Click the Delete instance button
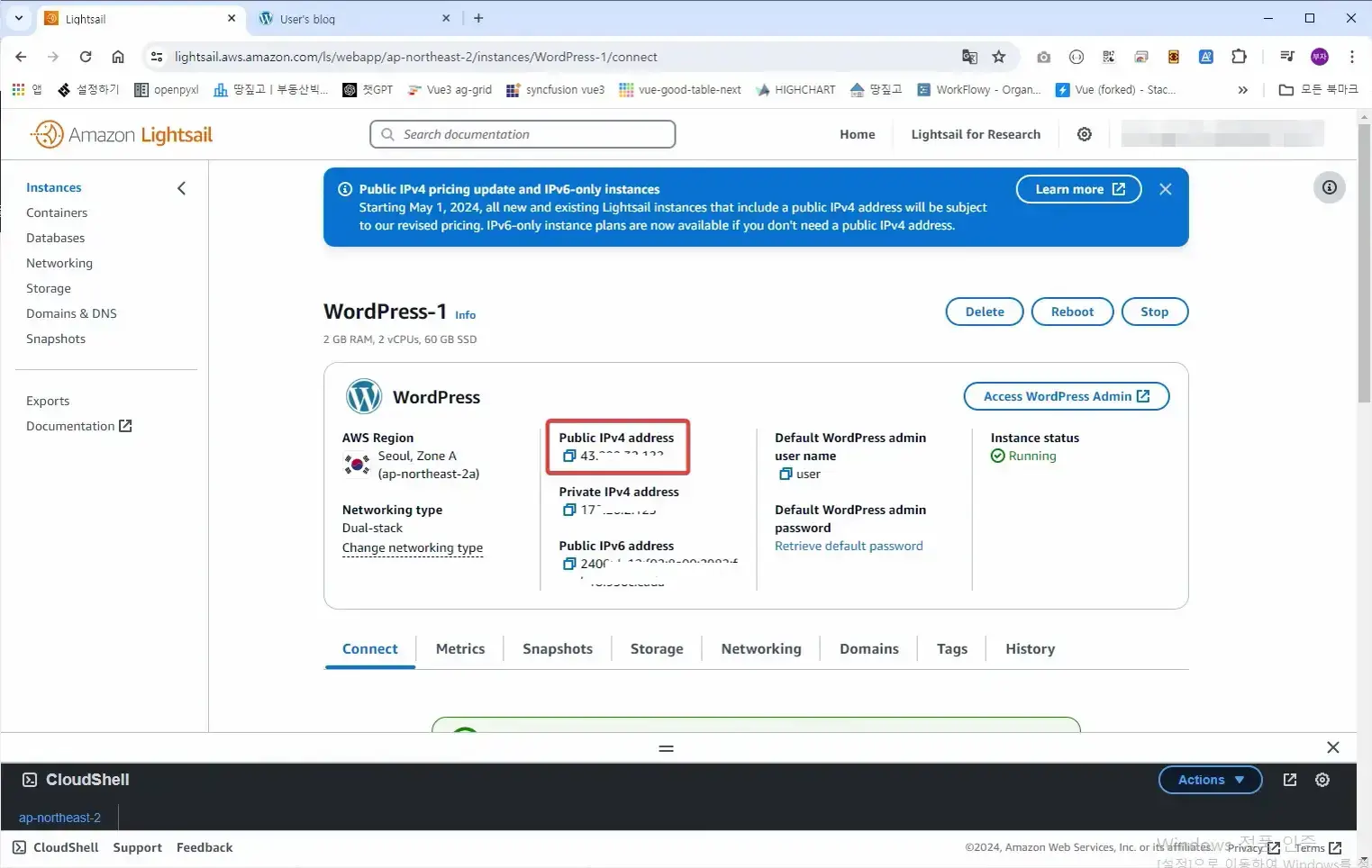 pyautogui.click(x=985, y=312)
